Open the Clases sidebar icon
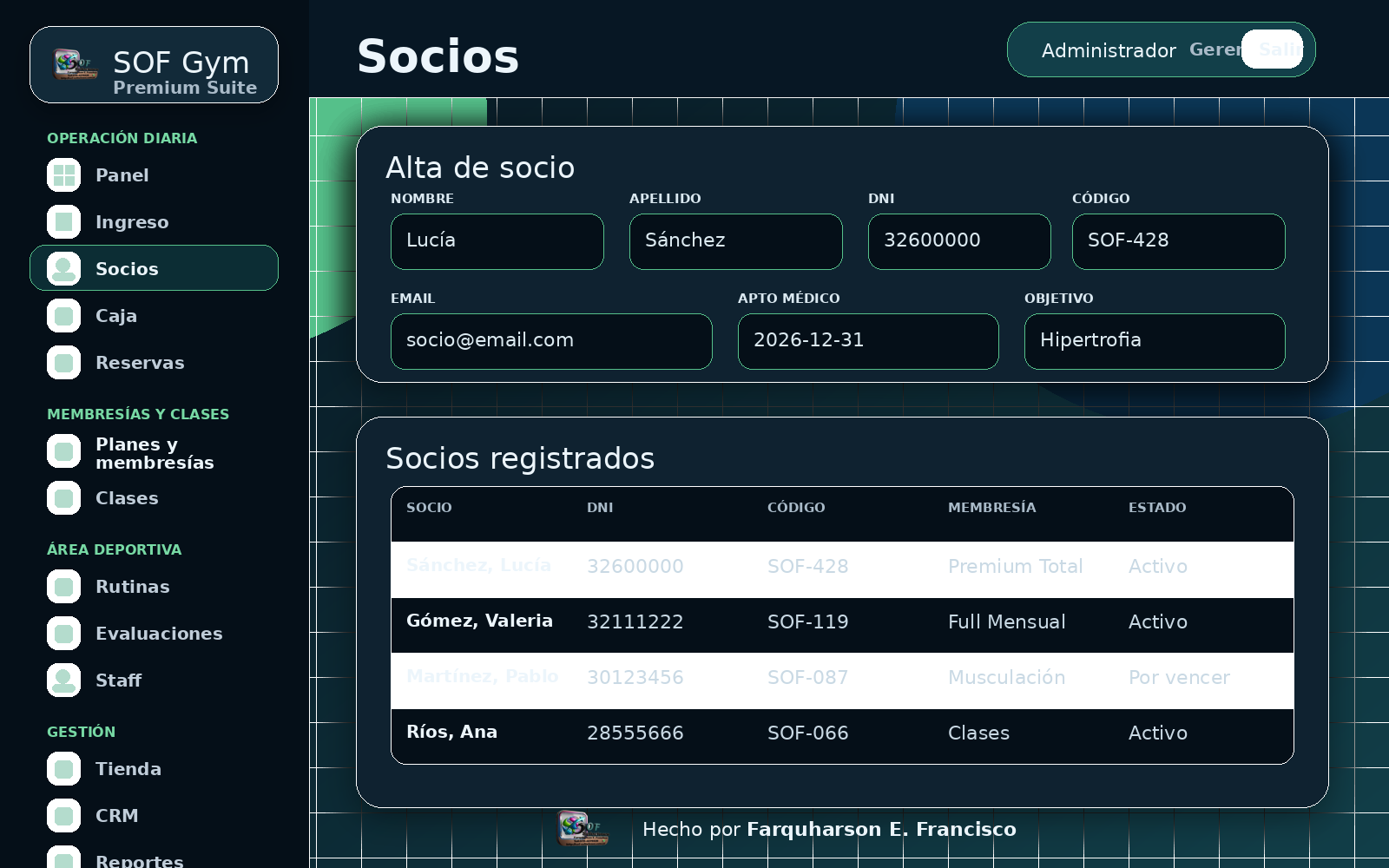The height and width of the screenshot is (868, 1389). (x=63, y=498)
